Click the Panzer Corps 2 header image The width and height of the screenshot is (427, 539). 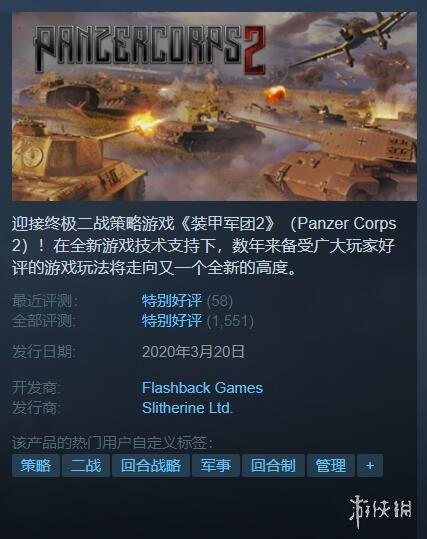[x=214, y=106]
